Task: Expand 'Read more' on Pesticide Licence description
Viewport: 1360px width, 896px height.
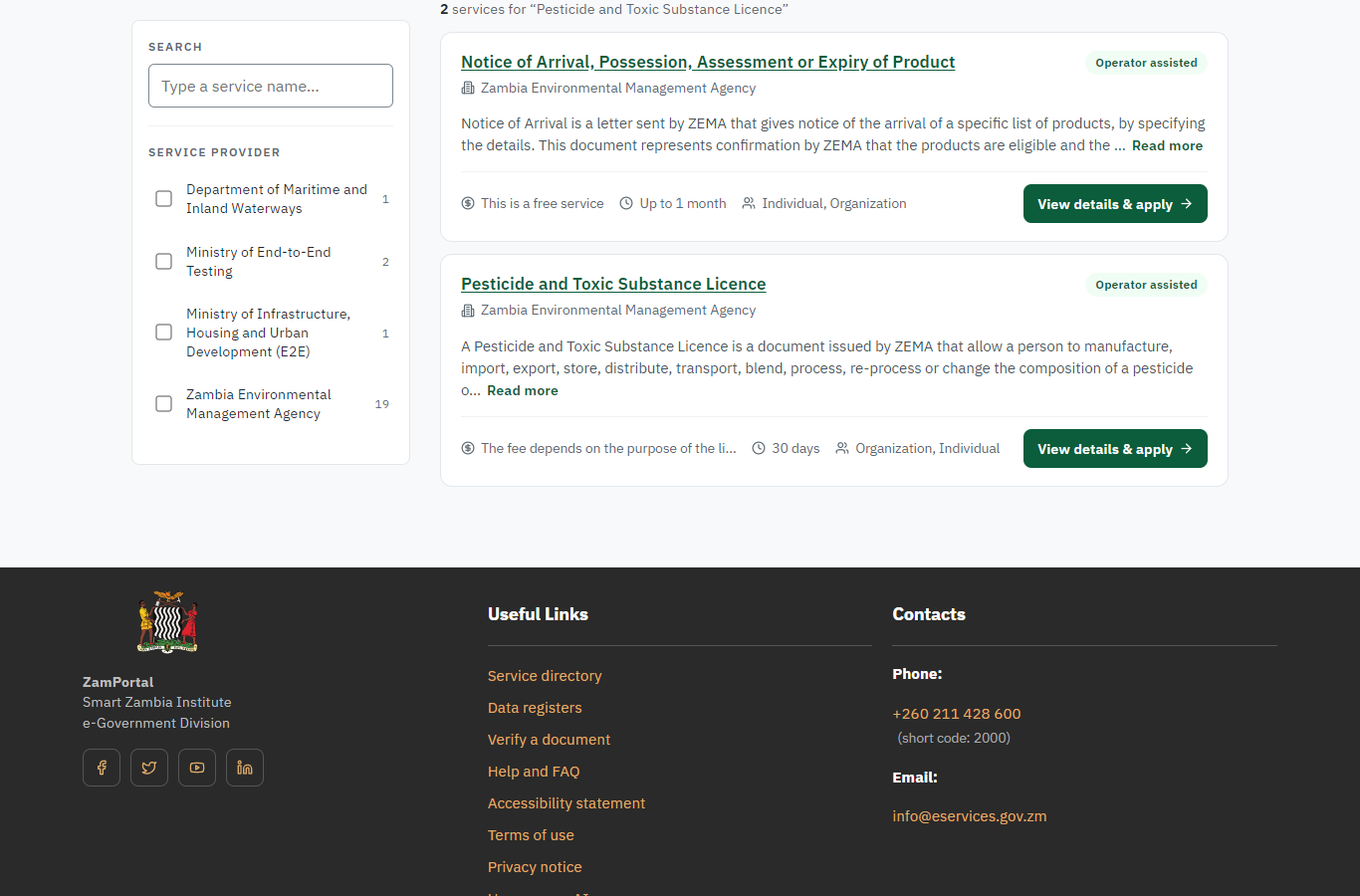Action: (x=523, y=390)
